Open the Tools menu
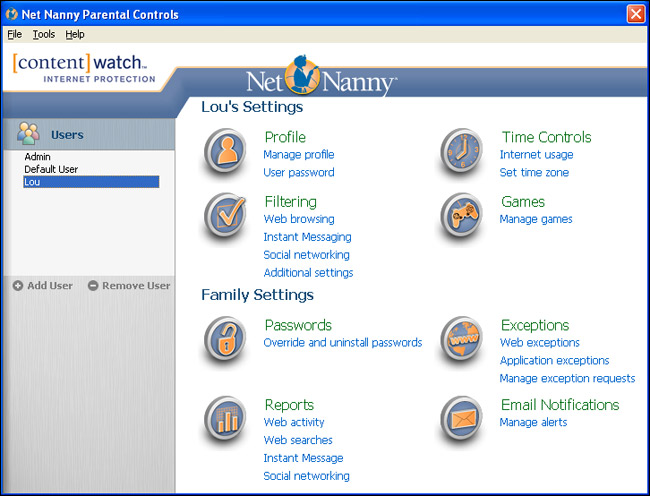The height and width of the screenshot is (496, 650). [44, 34]
